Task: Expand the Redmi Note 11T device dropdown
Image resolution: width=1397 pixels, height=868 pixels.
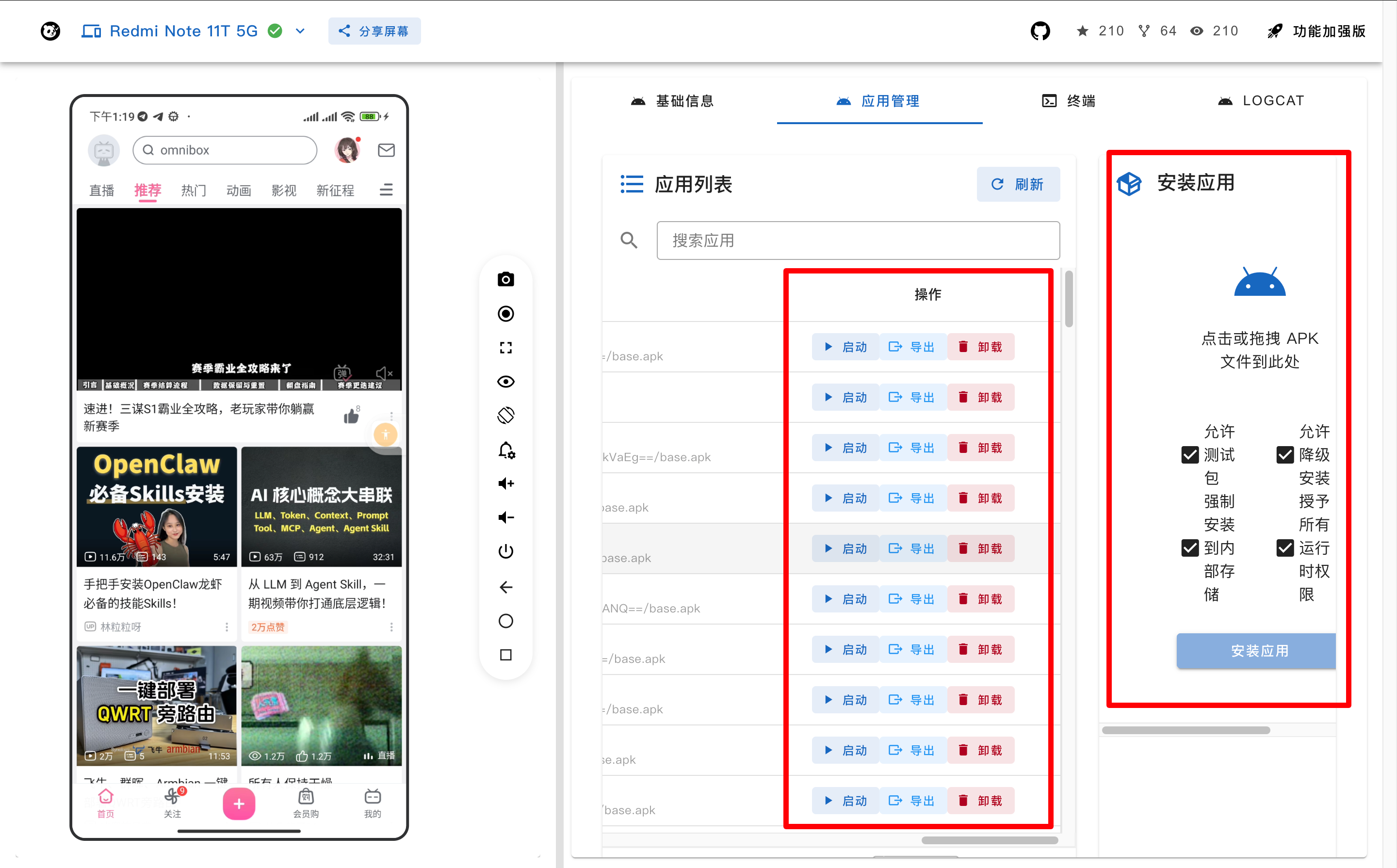Action: click(x=300, y=31)
